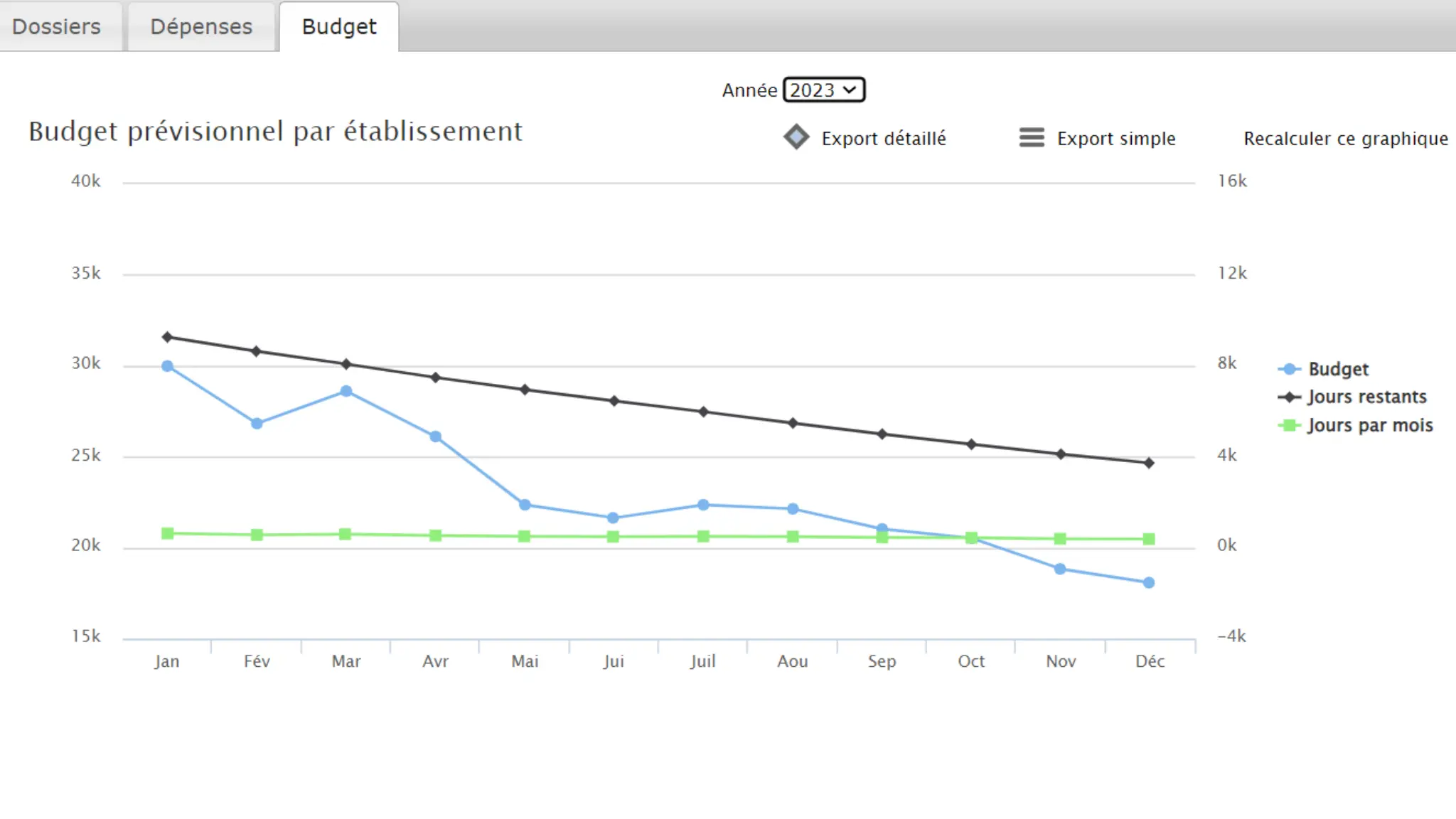Viewport: 1456px width, 819px height.
Task: Click the Jours restants black diamond marker
Action: 1289,397
